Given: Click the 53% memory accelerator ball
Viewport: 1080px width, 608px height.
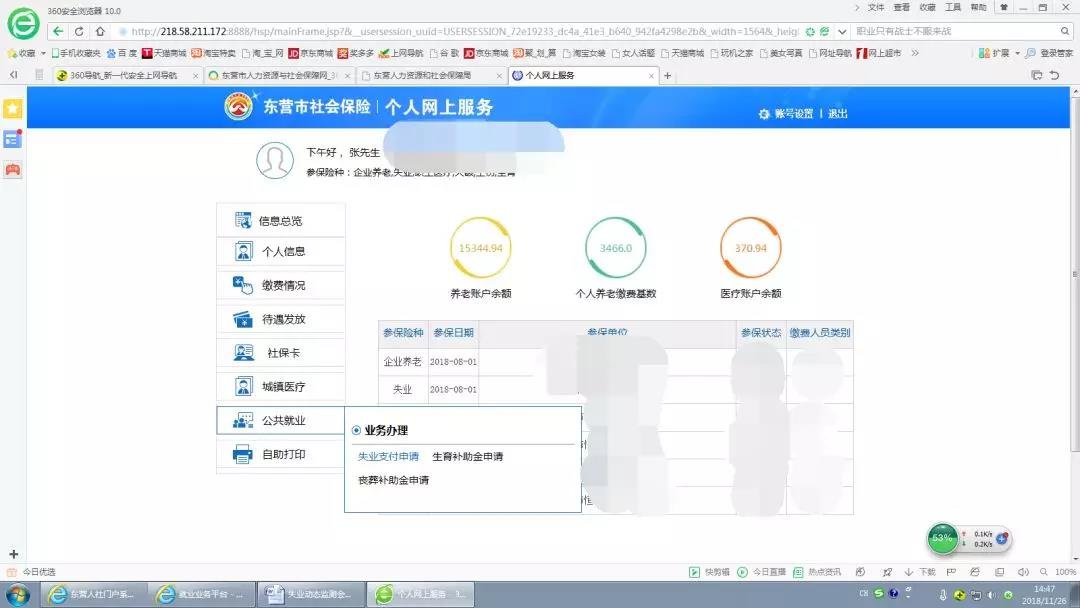Looking at the screenshot, I should pyautogui.click(x=942, y=538).
